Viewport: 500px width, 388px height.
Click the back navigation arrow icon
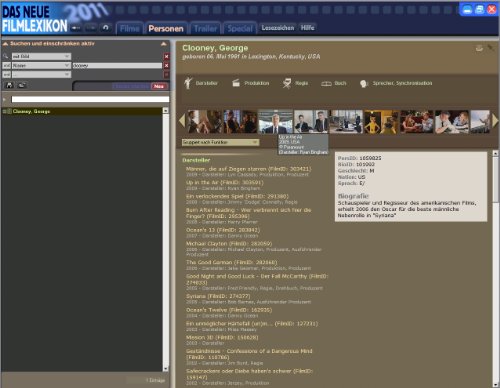pyautogui.click(x=76, y=28)
